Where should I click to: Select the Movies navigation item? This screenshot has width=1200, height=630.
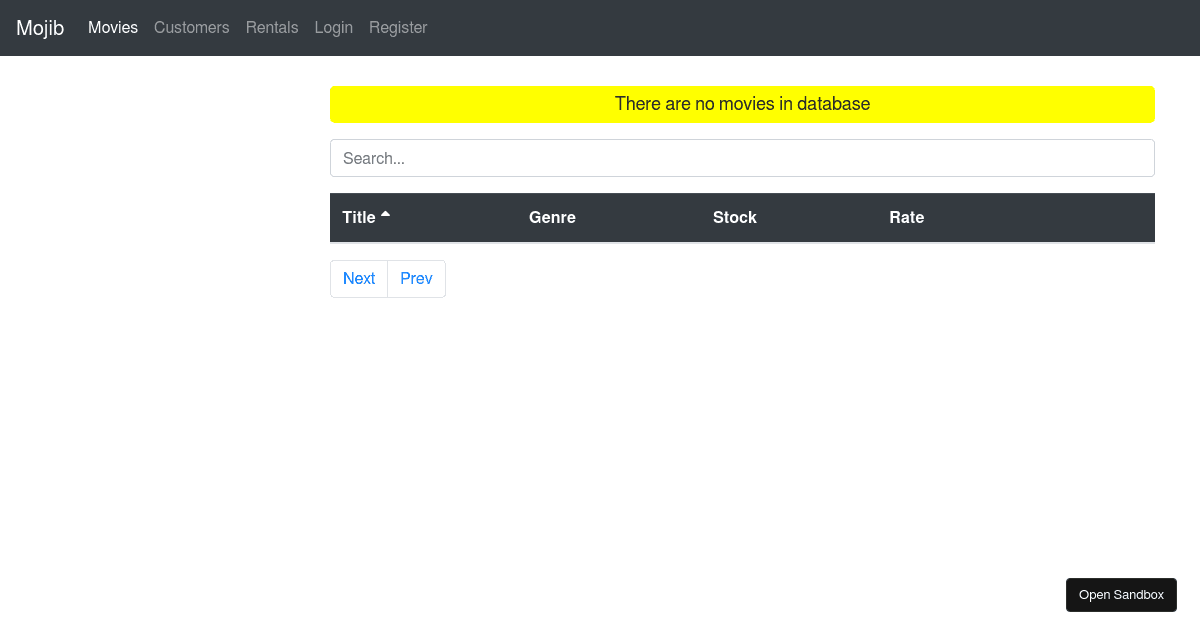(x=113, y=27)
